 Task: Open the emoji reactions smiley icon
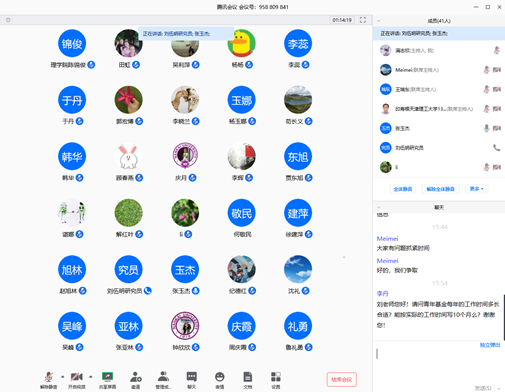pos(219,380)
